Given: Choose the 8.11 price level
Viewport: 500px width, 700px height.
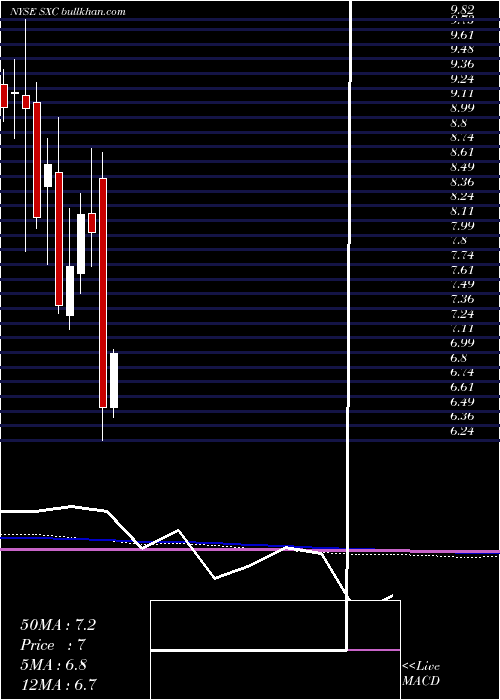Looking at the screenshot, I should pyautogui.click(x=462, y=211).
